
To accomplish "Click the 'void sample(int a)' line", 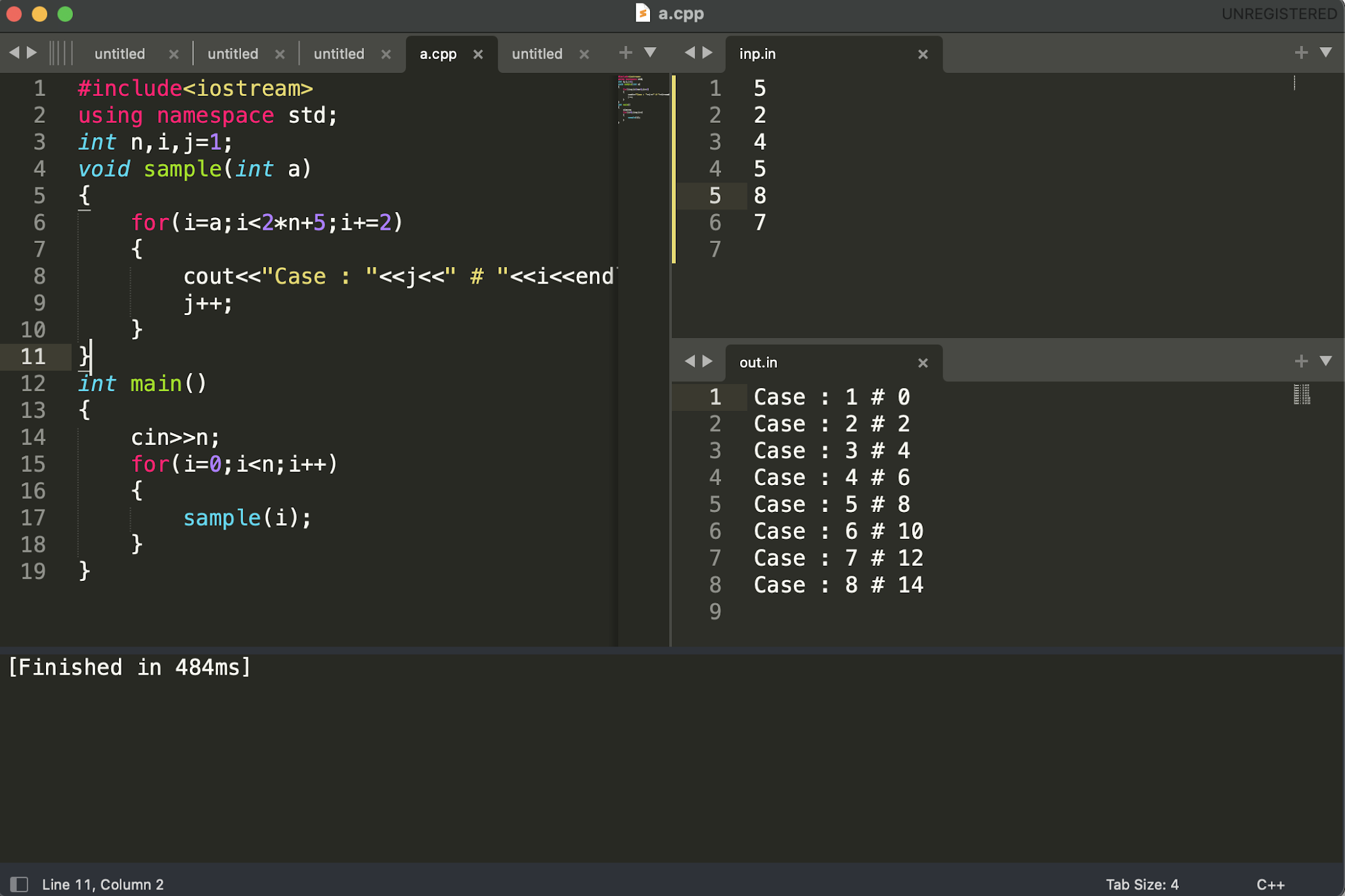I will tap(194, 169).
